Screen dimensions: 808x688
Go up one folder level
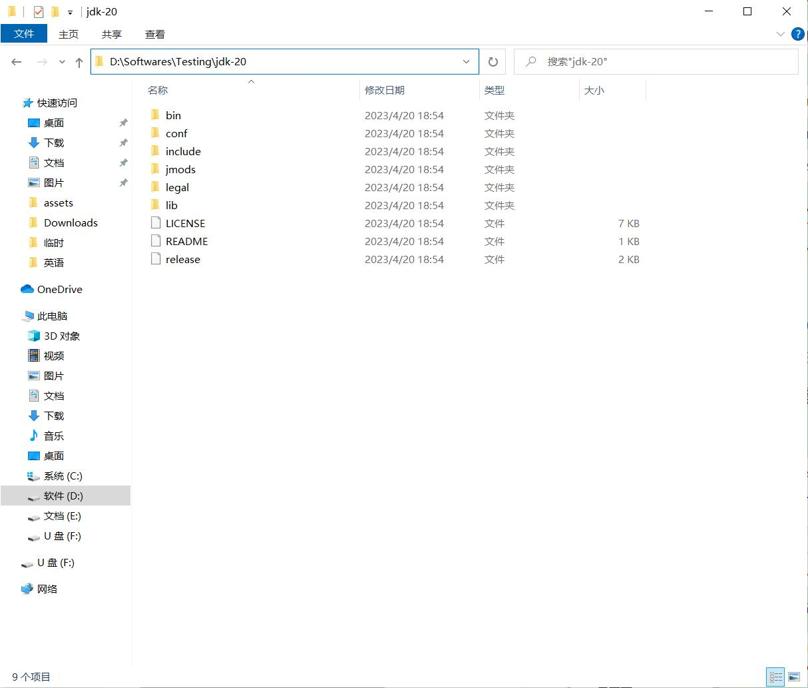[79, 62]
